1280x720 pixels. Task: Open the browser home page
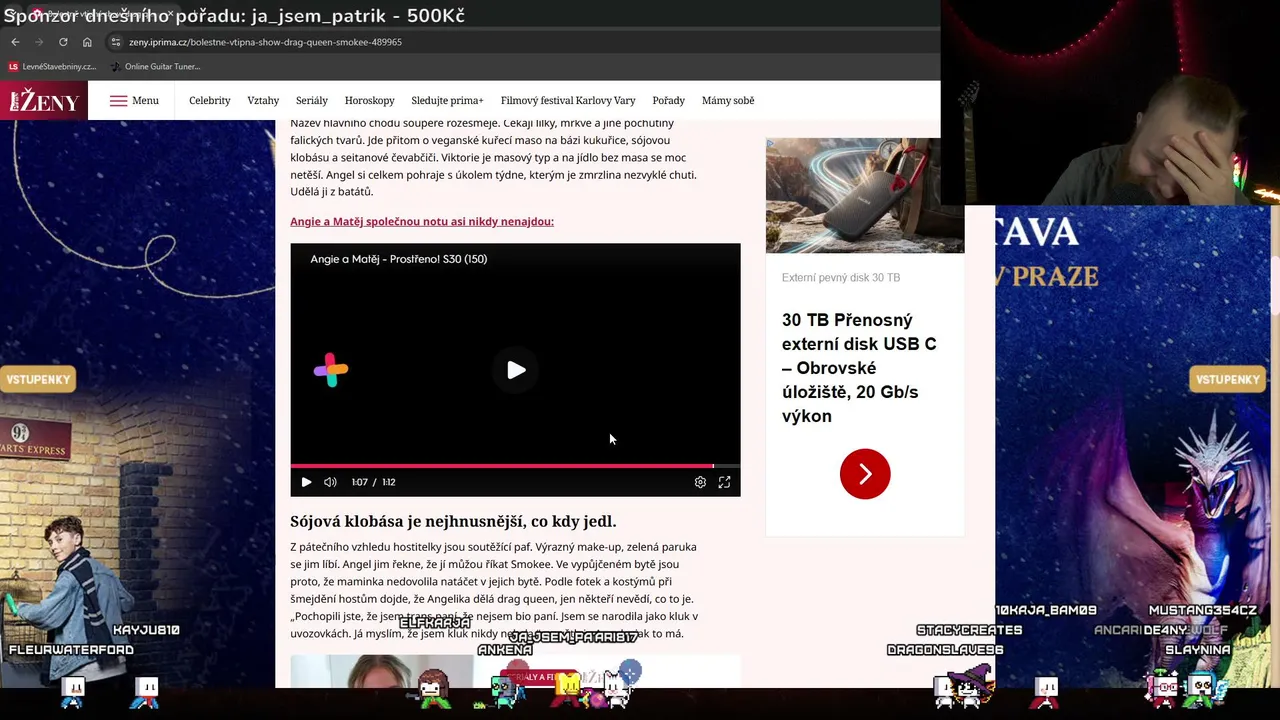[87, 42]
